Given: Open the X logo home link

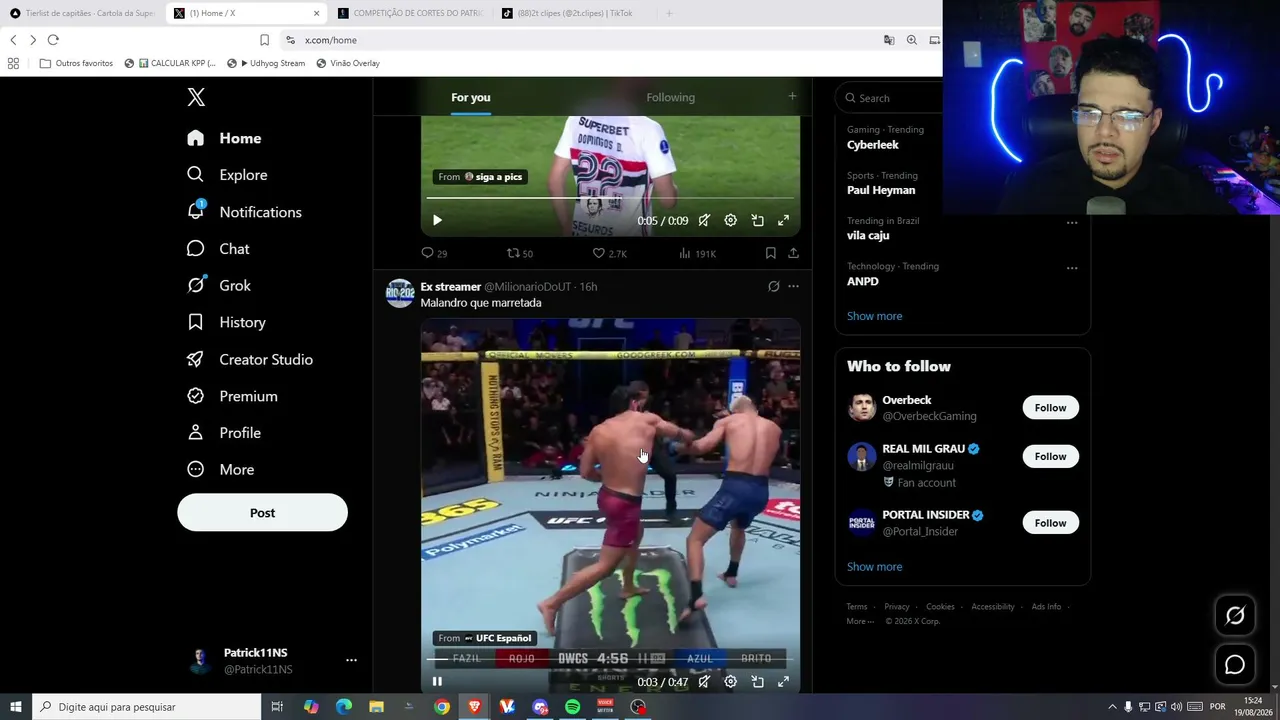Looking at the screenshot, I should (196, 97).
